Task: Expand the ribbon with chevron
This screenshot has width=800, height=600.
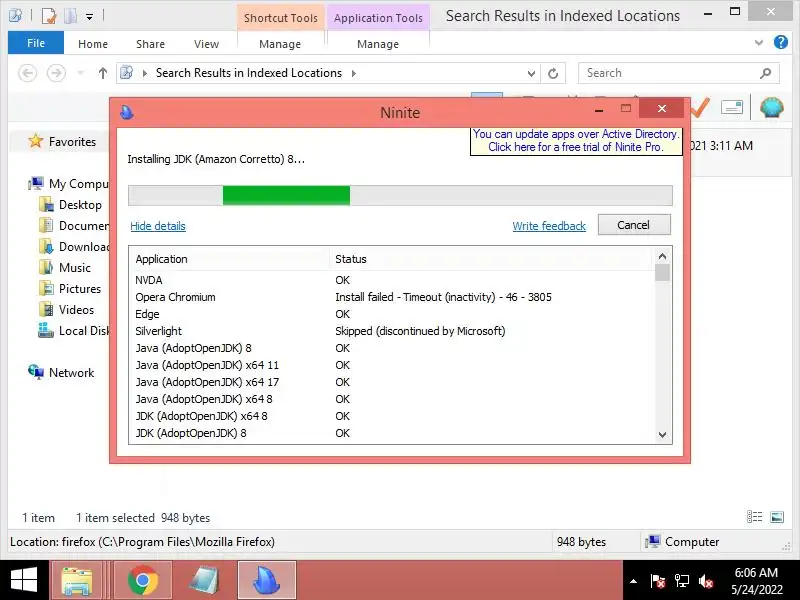Action: (x=759, y=43)
